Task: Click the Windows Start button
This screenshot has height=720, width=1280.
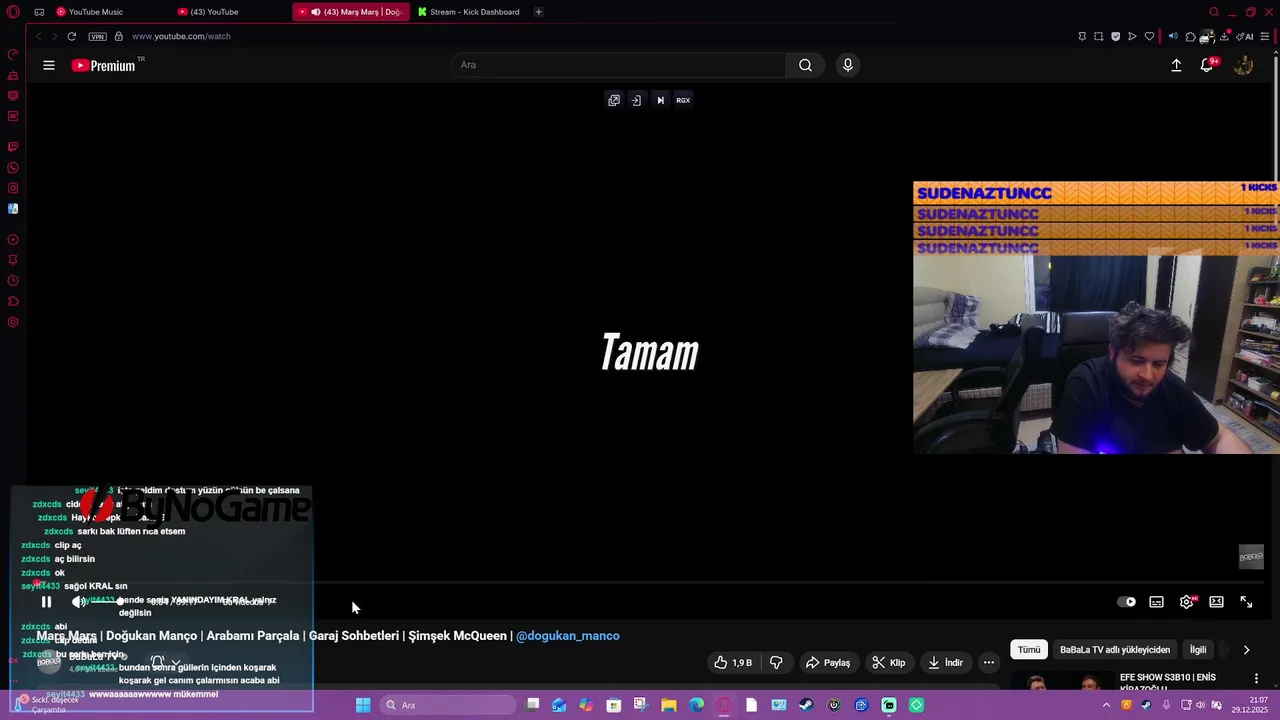Action: (363, 705)
